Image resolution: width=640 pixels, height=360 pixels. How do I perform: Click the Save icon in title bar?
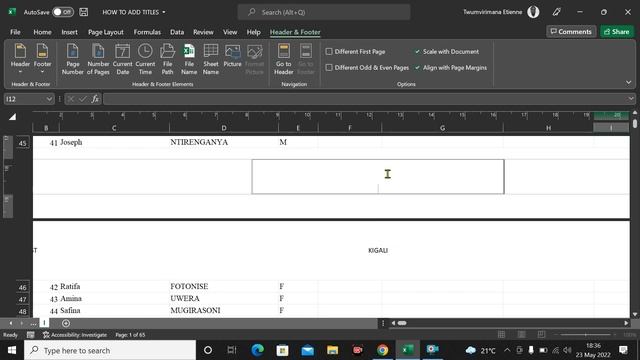coord(84,12)
